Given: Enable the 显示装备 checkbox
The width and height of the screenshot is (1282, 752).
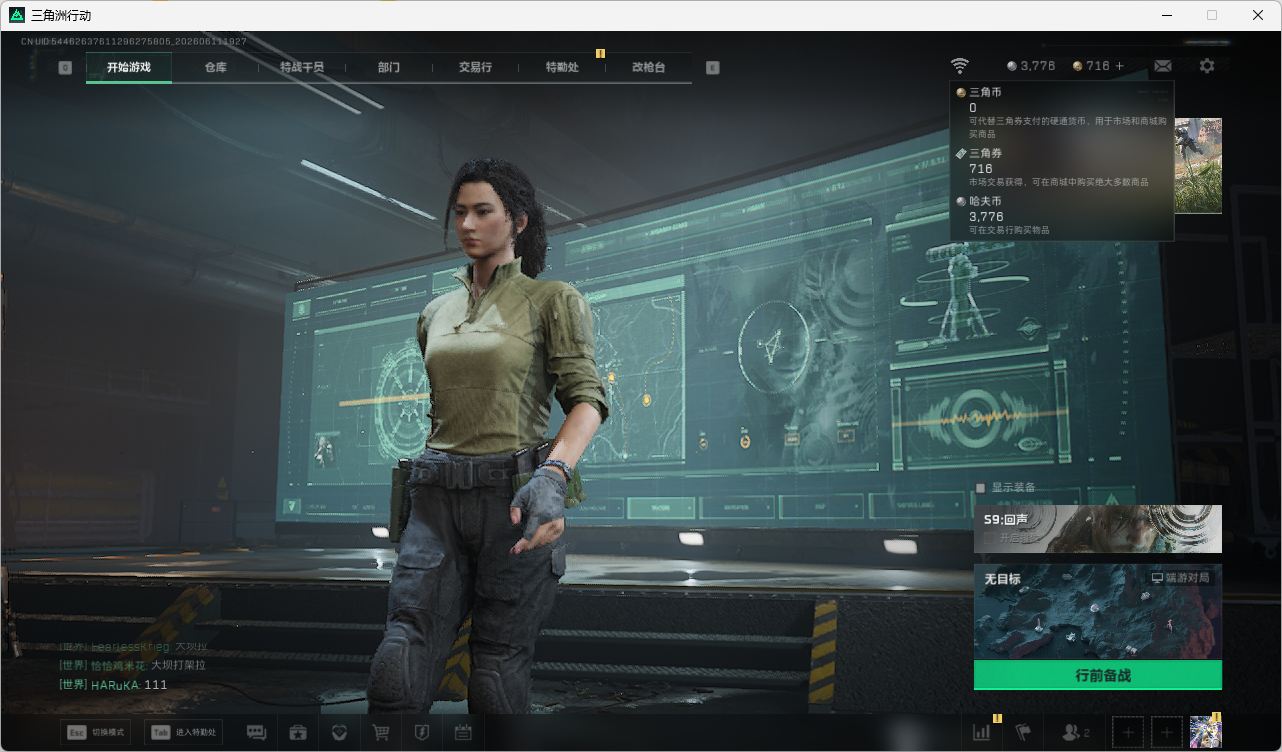Looking at the screenshot, I should [981, 488].
